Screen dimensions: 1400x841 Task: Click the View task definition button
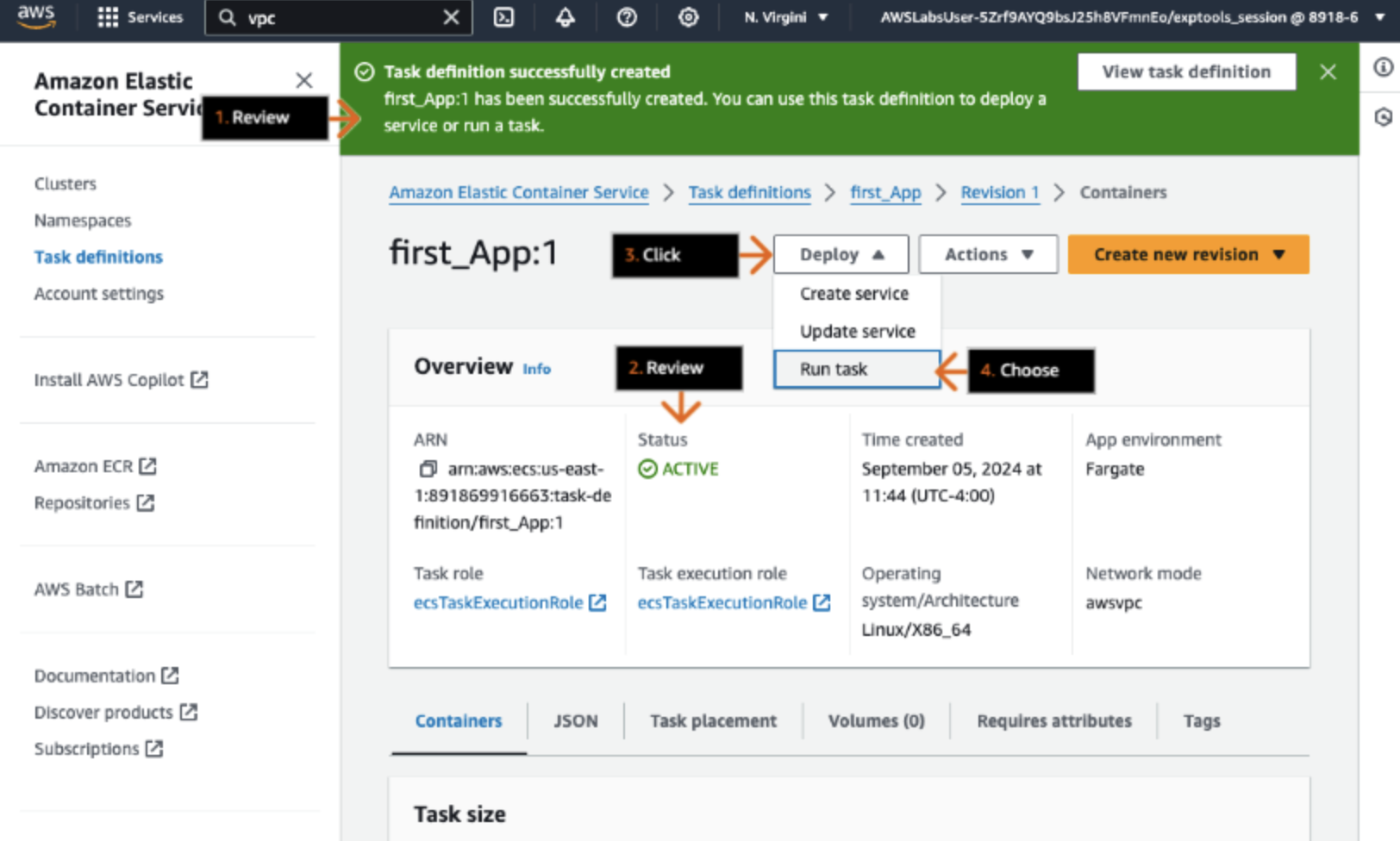1186,72
